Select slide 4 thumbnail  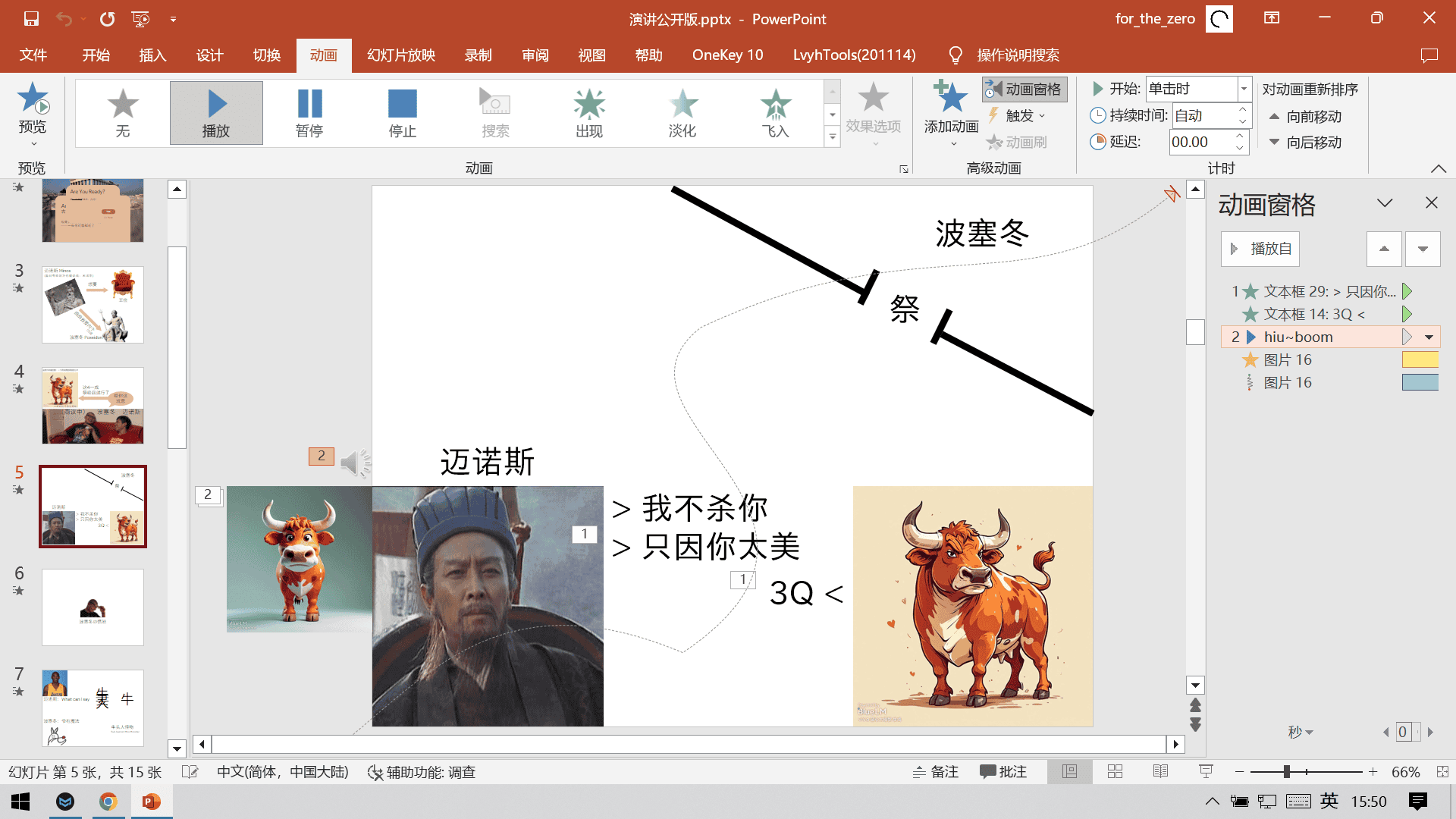[x=93, y=406]
